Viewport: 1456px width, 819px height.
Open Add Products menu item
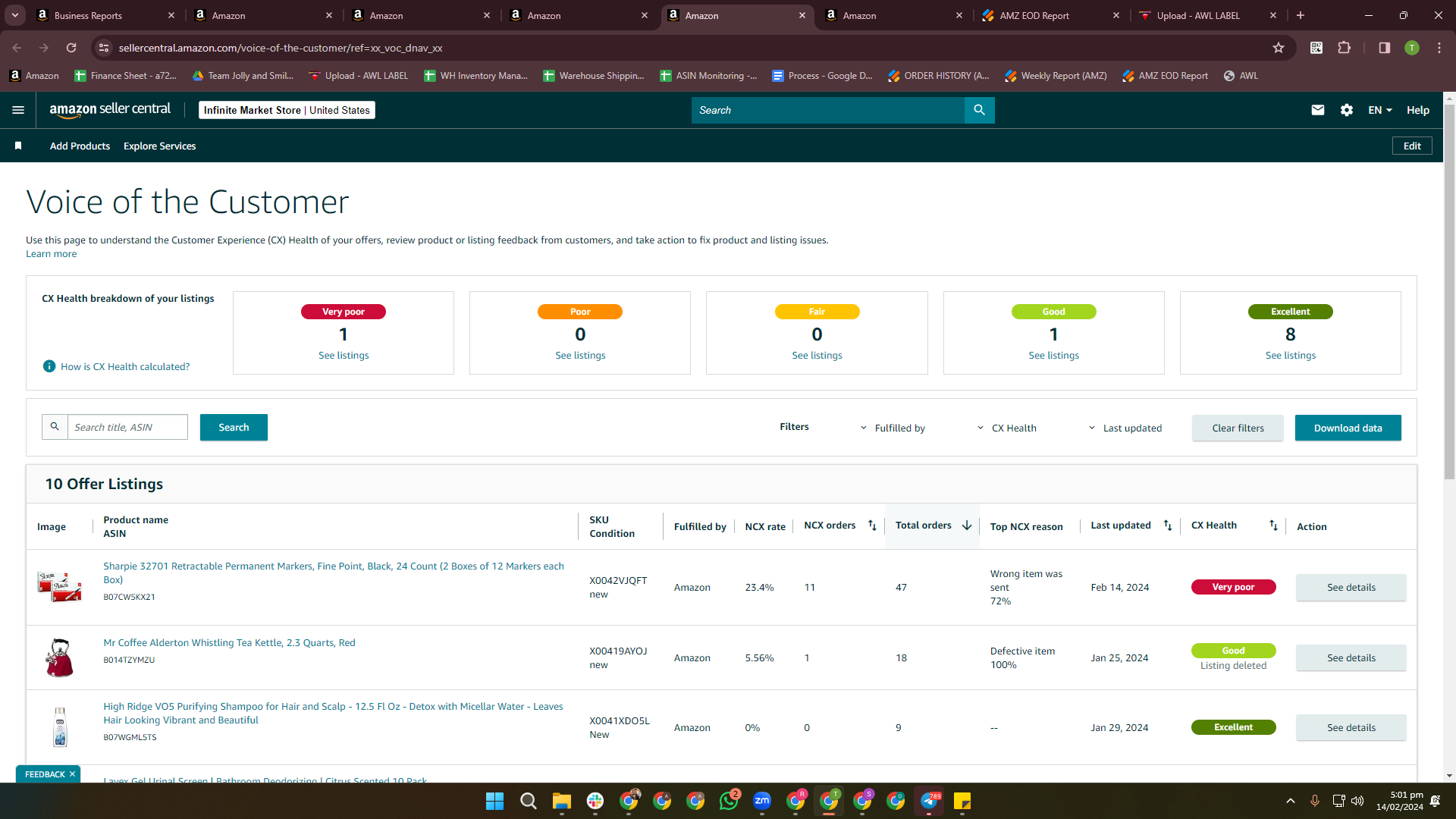coord(80,146)
